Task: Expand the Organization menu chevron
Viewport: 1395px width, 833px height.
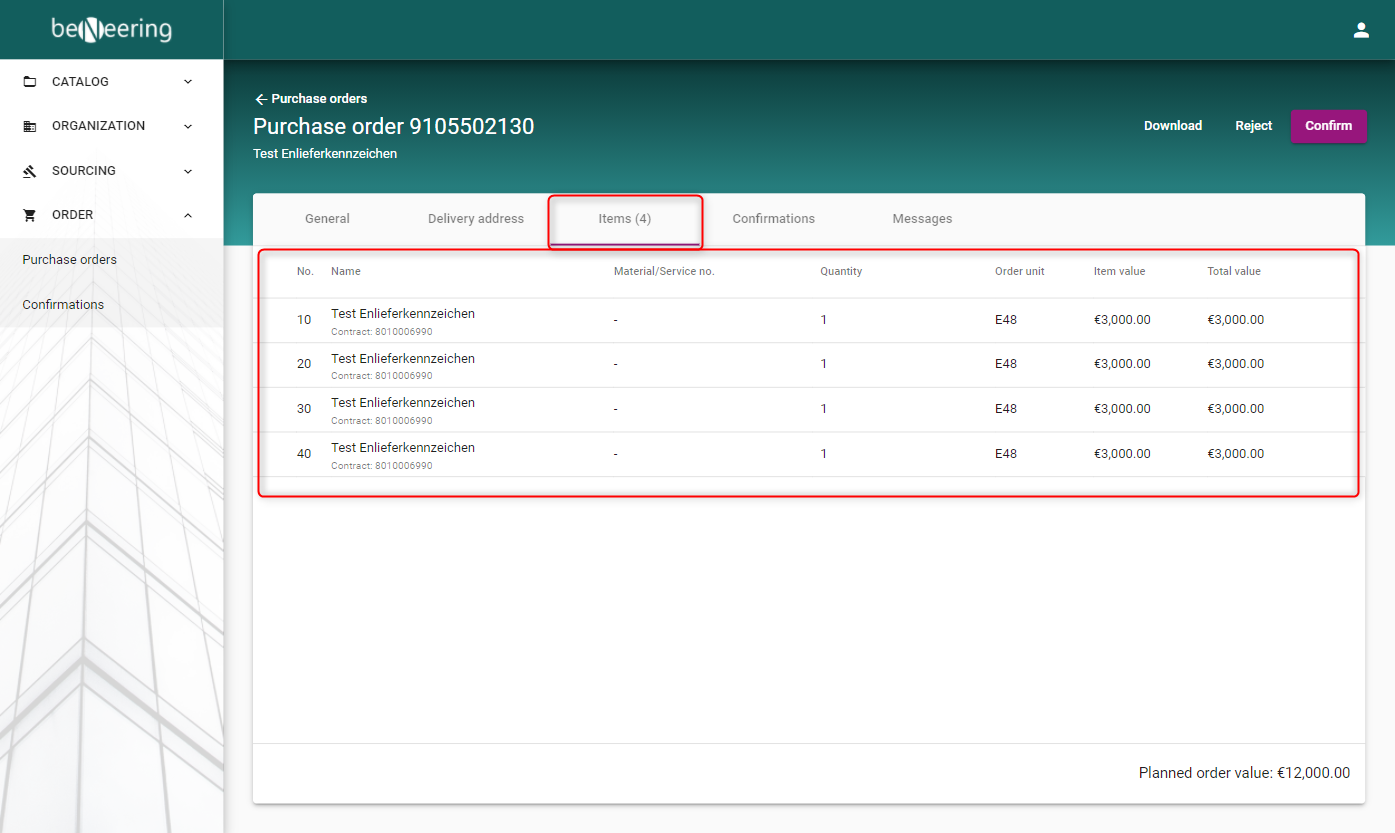Action: pos(188,126)
